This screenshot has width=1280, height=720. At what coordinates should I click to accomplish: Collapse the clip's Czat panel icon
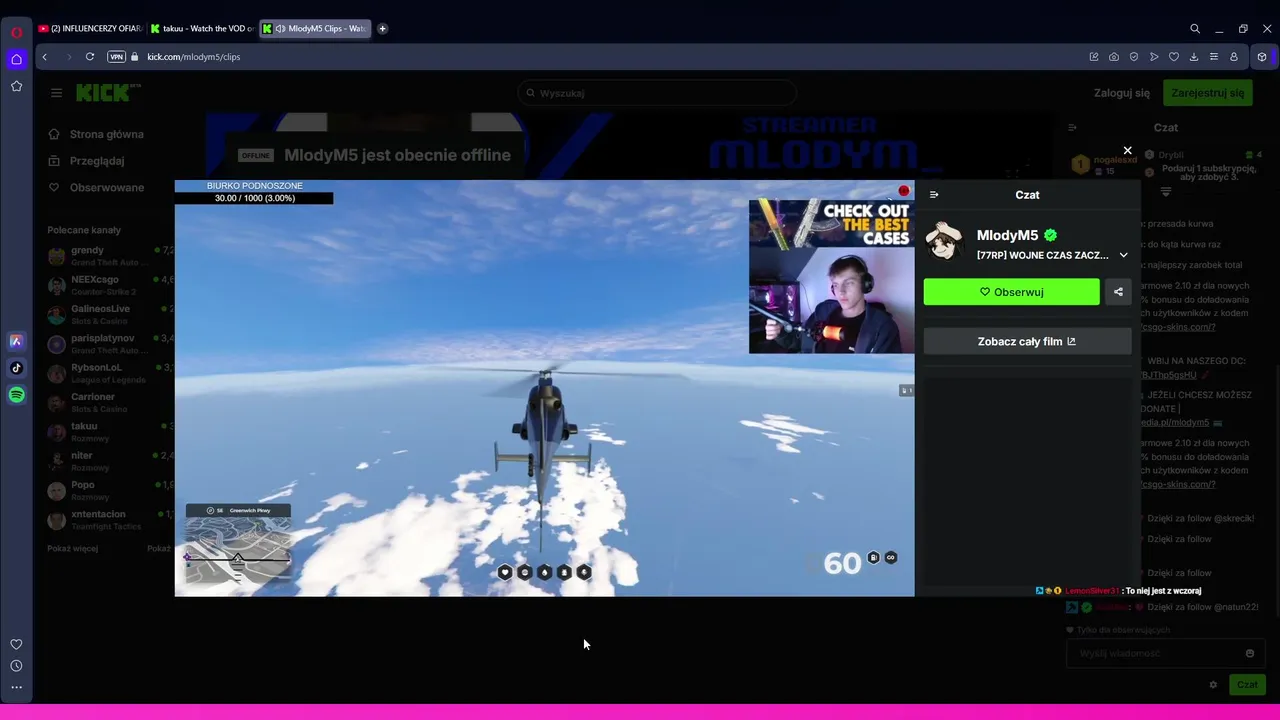(934, 195)
